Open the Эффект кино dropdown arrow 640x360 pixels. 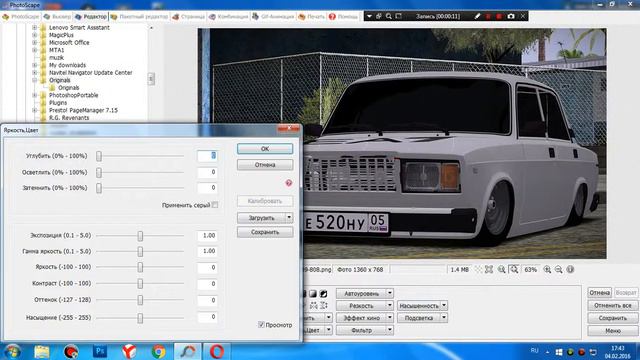(x=390, y=318)
